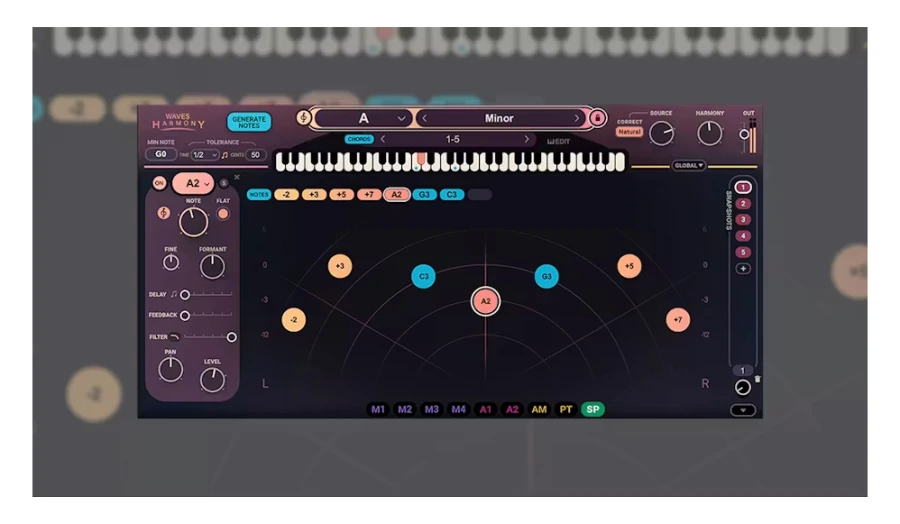The height and width of the screenshot is (524, 900).
Task: Select the +5 voice node on stage
Action: click(x=629, y=266)
